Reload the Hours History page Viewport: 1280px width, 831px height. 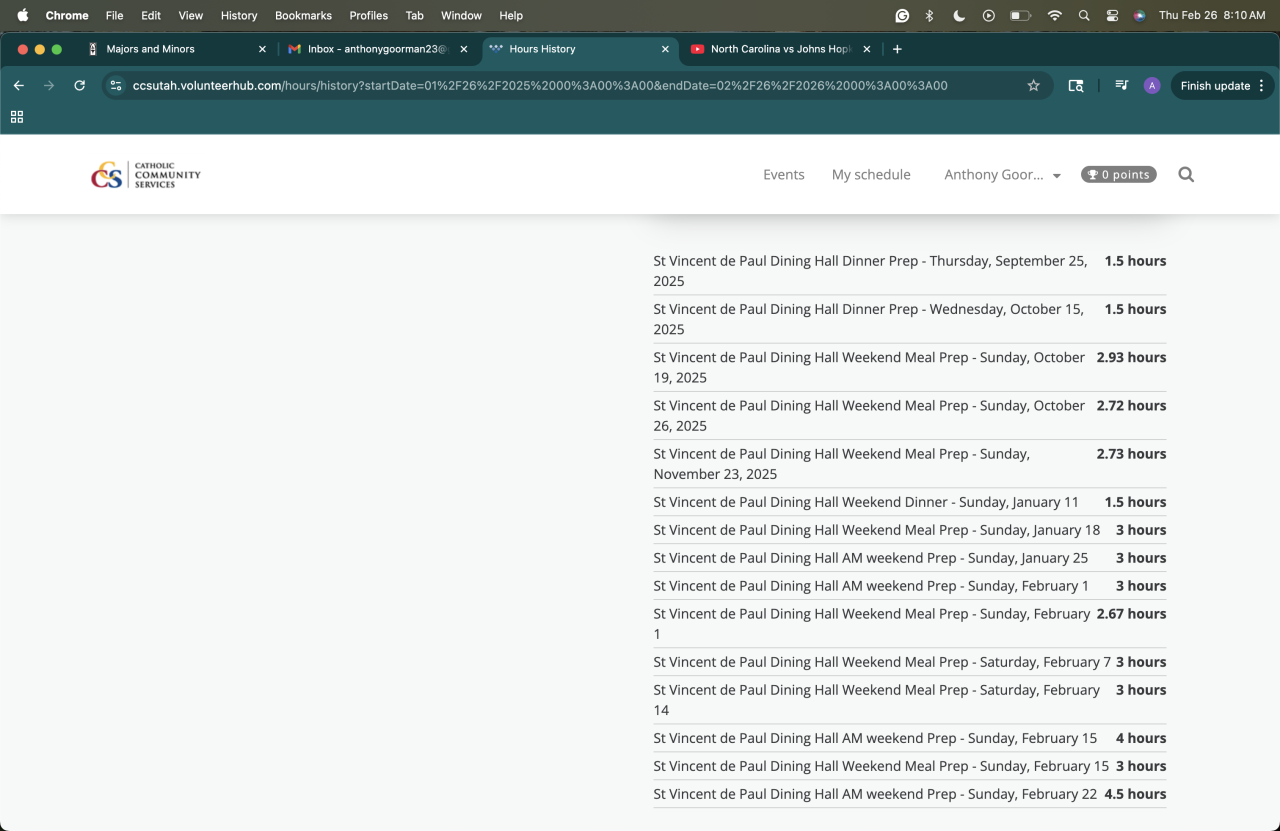(79, 86)
